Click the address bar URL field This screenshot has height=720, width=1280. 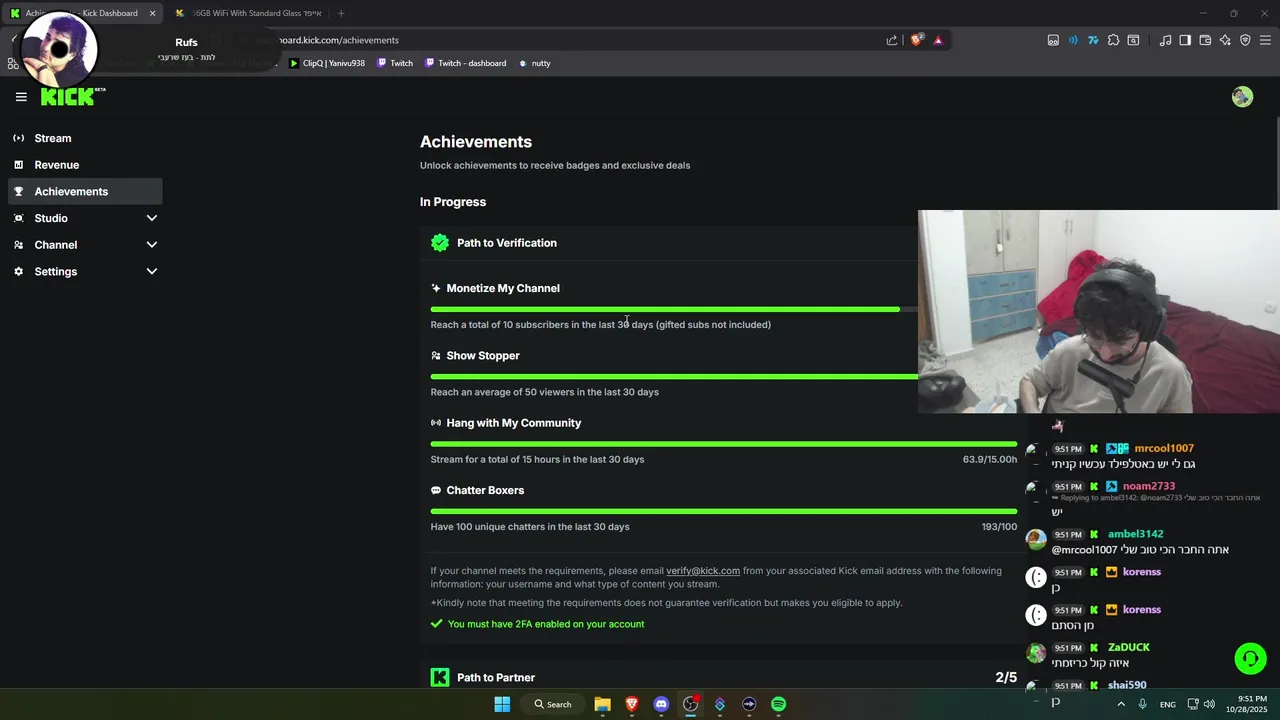(x=560, y=40)
